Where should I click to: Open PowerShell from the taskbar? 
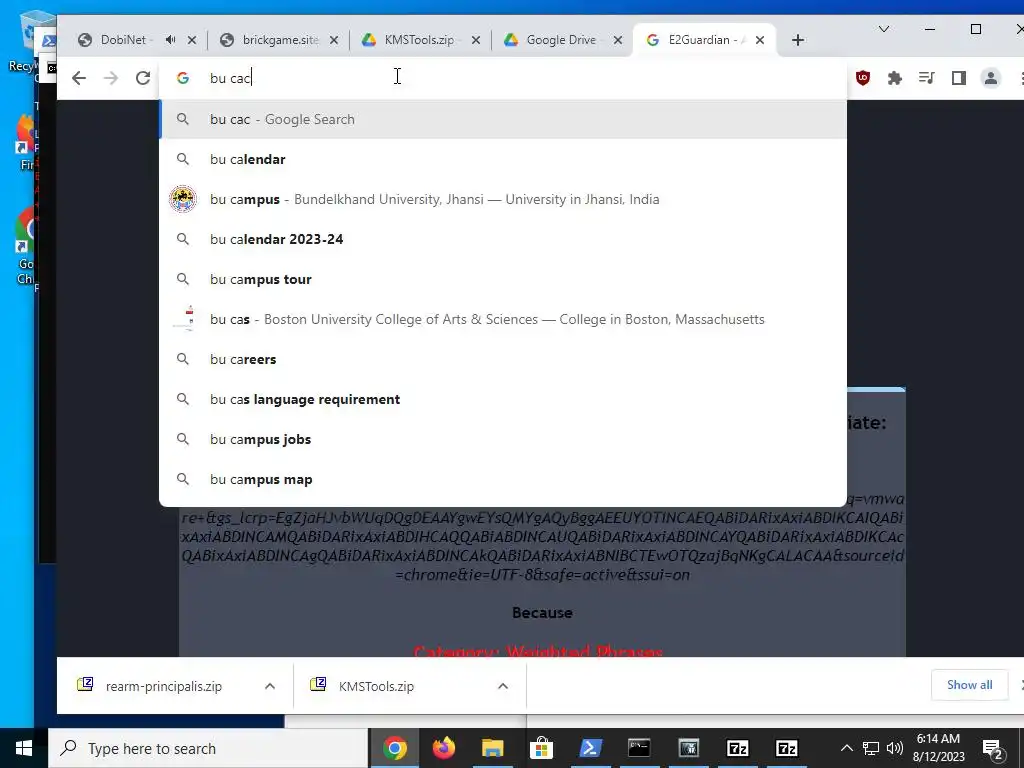coord(590,748)
